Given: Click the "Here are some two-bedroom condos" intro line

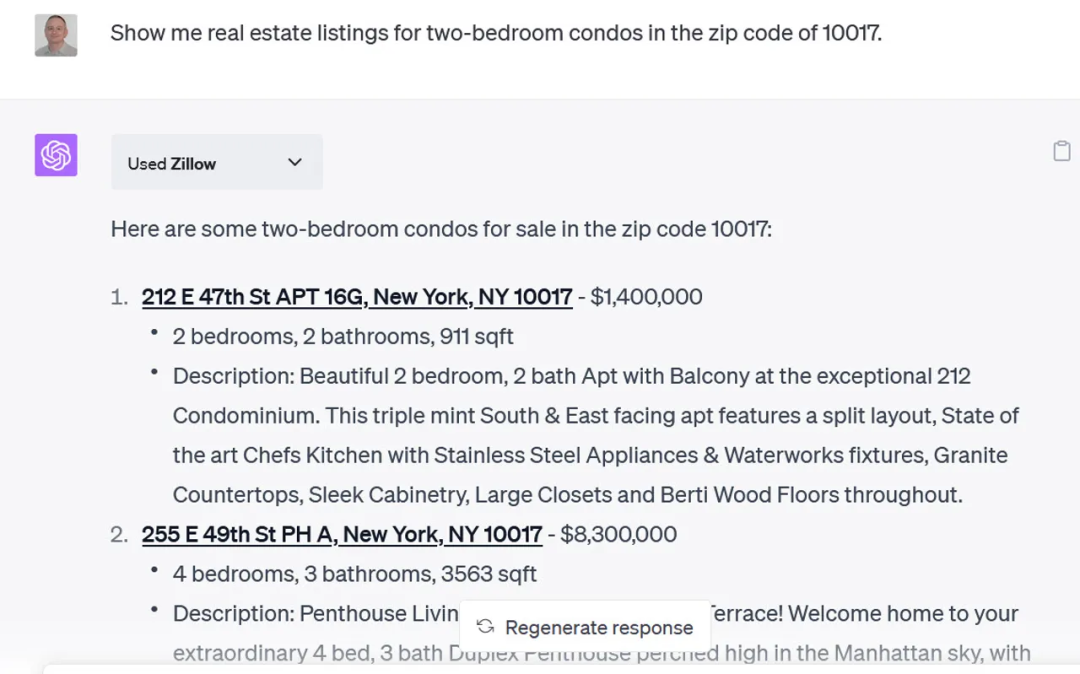Looking at the screenshot, I should point(441,229).
